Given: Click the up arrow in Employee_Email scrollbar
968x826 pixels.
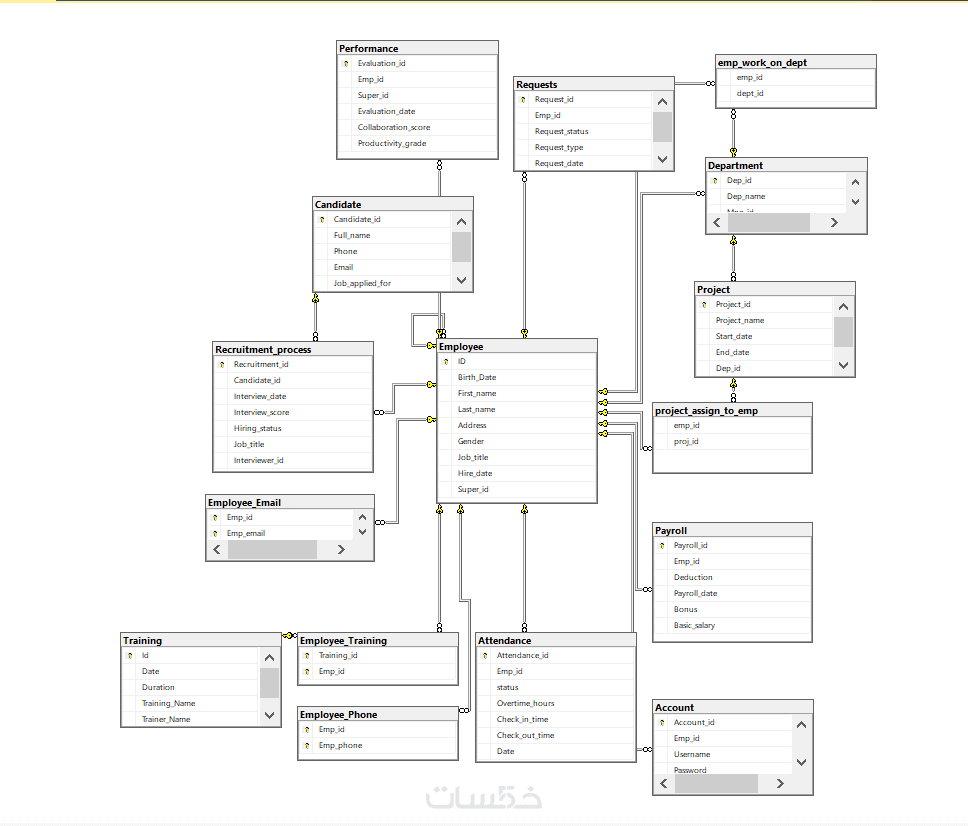Looking at the screenshot, I should (362, 517).
